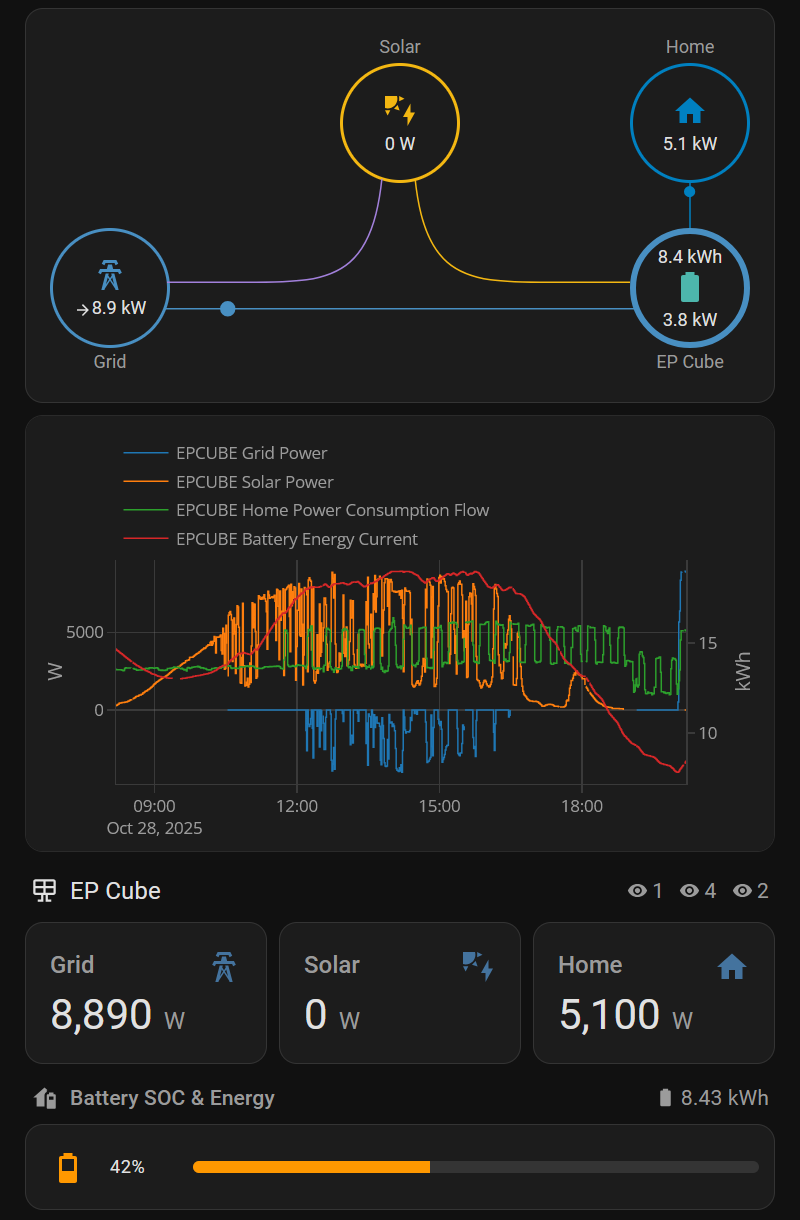Screen dimensions: 800x1220
Task: Toggle EPCUBE Grid Power legend series
Action: (225, 453)
